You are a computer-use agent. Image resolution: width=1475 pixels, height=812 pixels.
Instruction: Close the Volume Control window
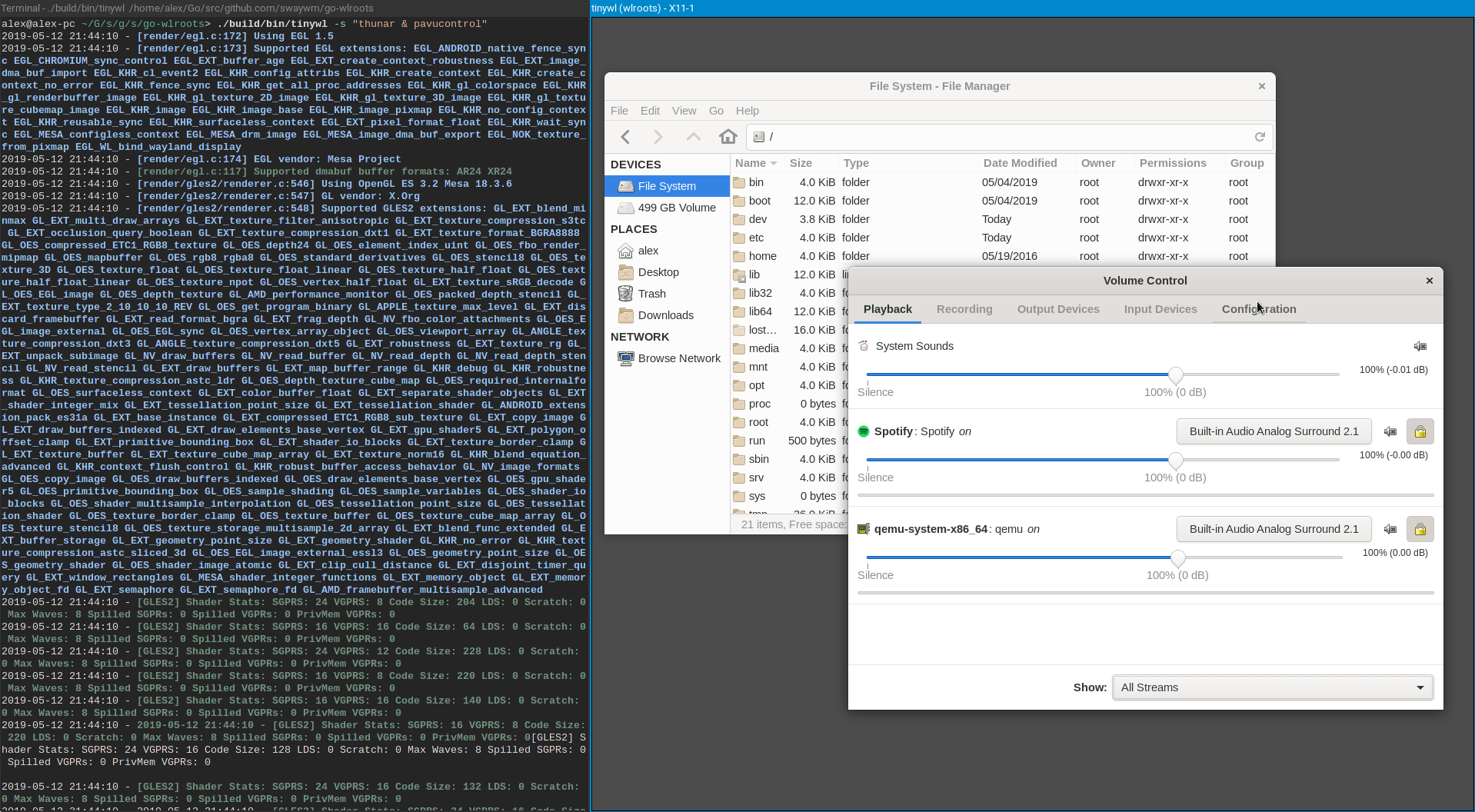tap(1430, 281)
